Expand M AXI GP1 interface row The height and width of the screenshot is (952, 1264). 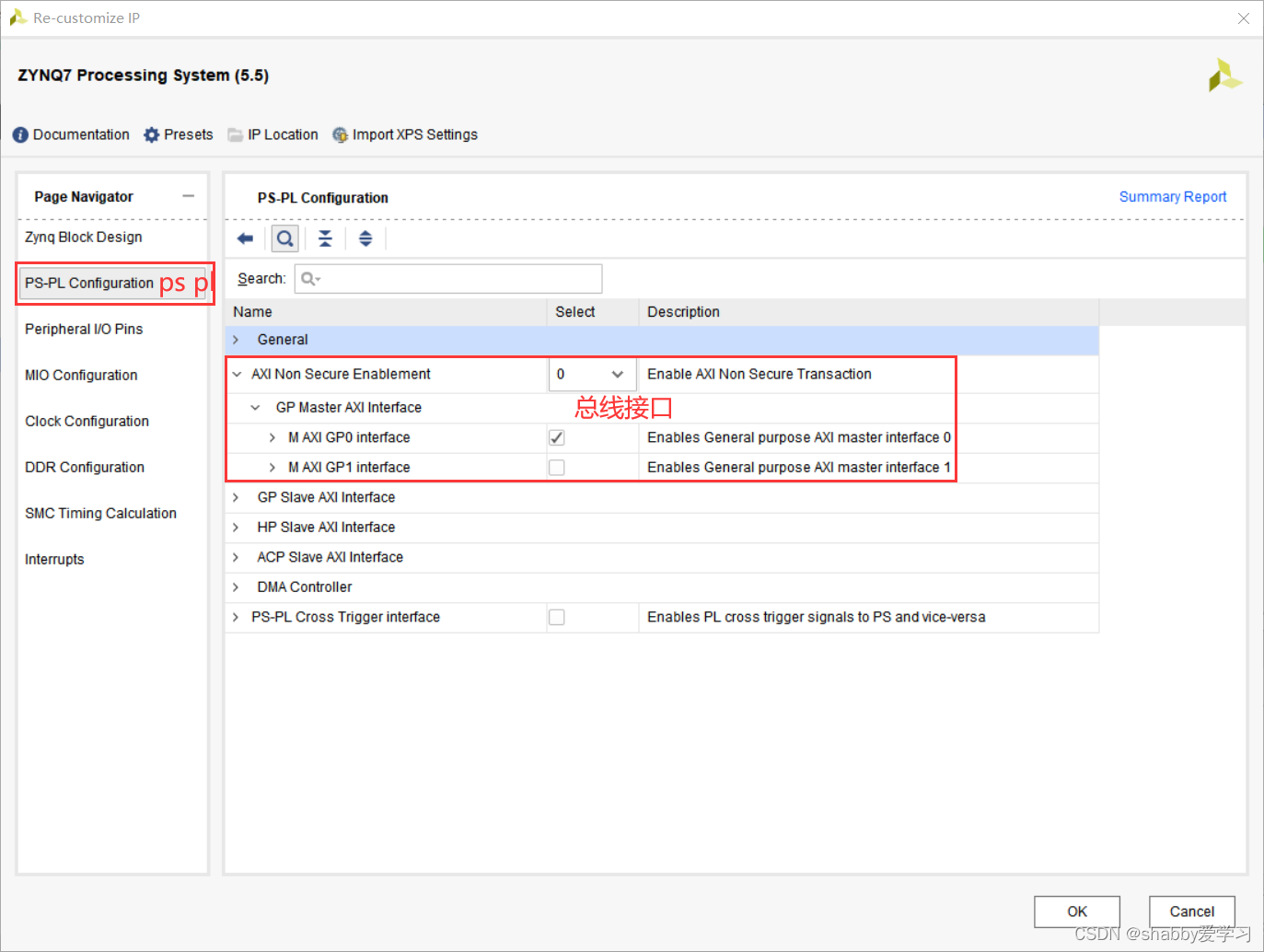point(272,468)
